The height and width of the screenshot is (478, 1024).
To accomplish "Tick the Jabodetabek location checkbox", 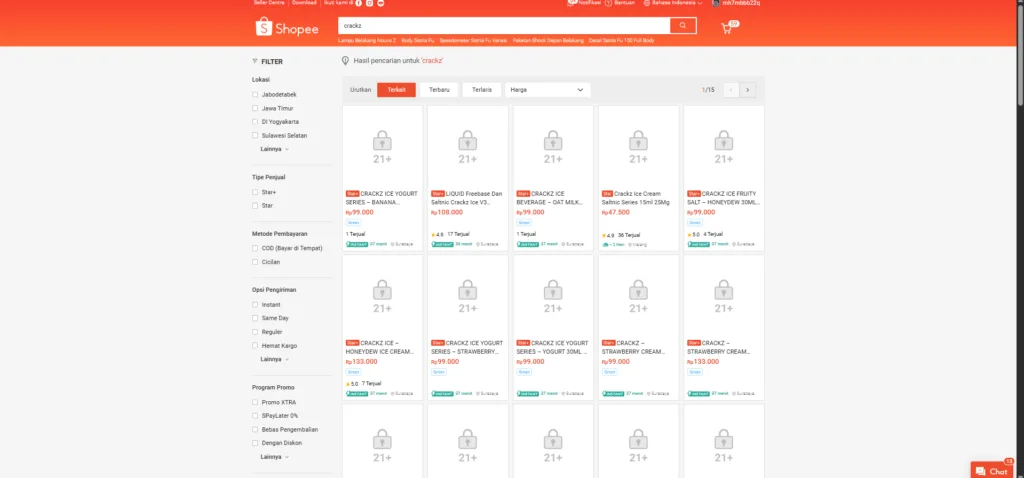I will click(x=255, y=95).
